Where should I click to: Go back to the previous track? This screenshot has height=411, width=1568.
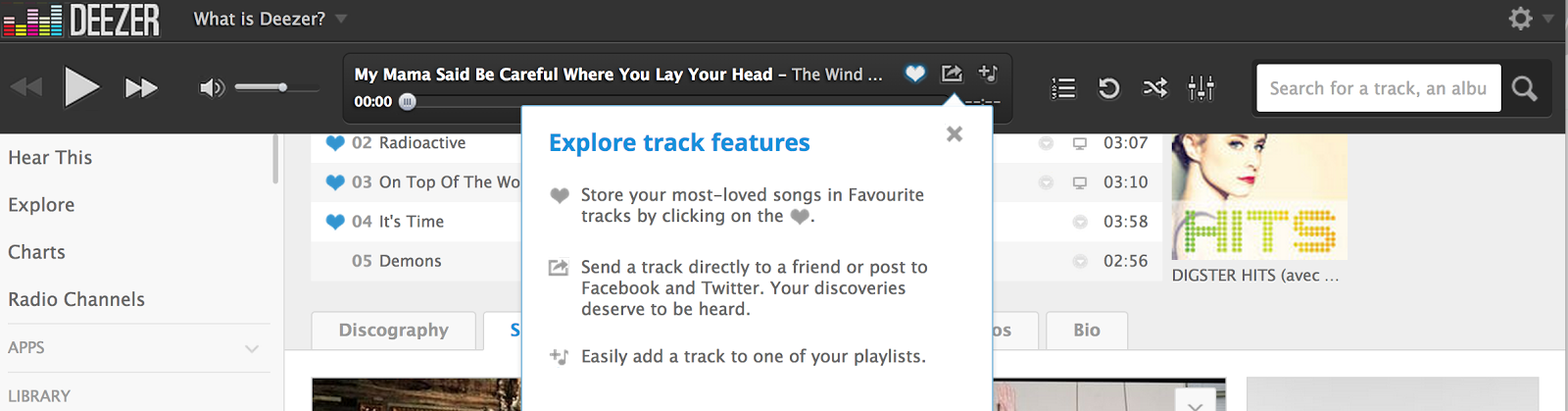pos(26,88)
